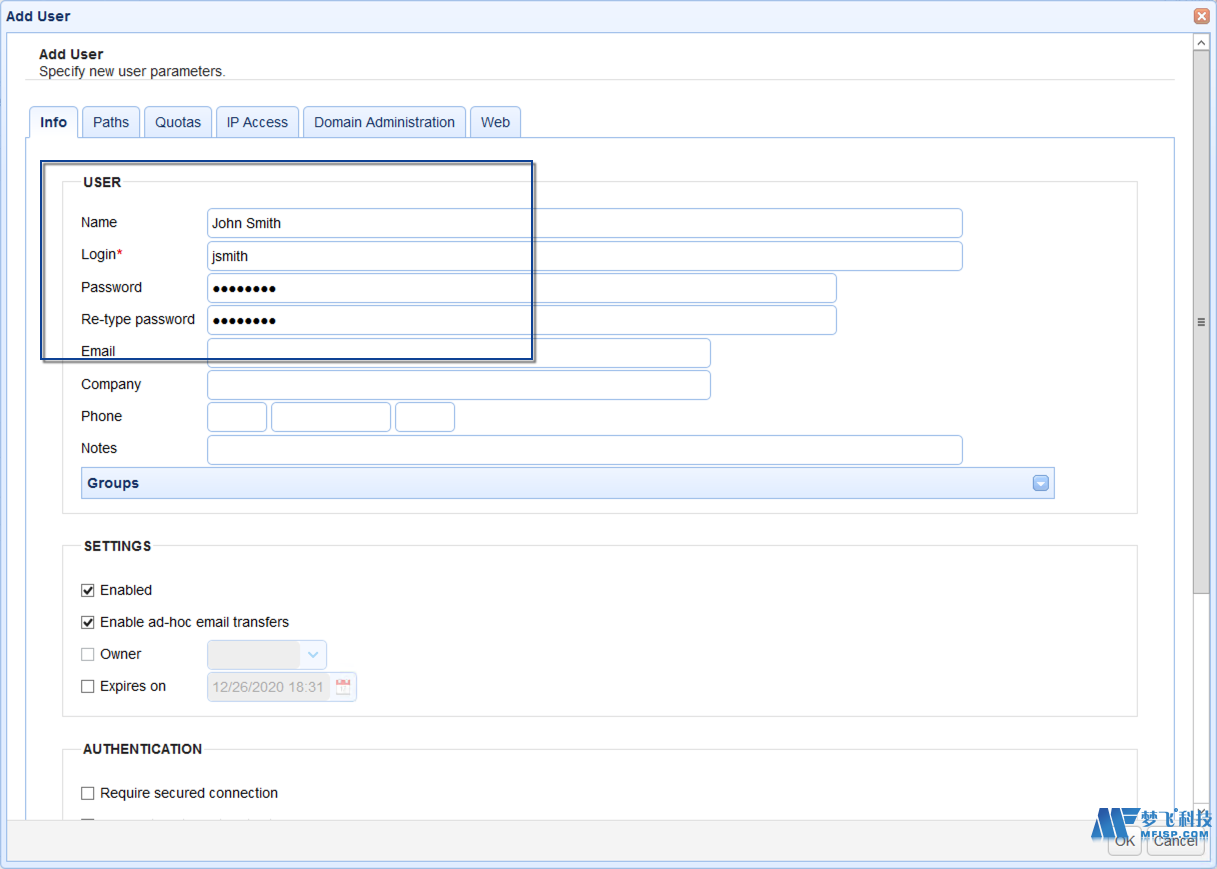Screen dimensions: 1217x869
Task: Click the last Phone field box
Action: tap(425, 417)
